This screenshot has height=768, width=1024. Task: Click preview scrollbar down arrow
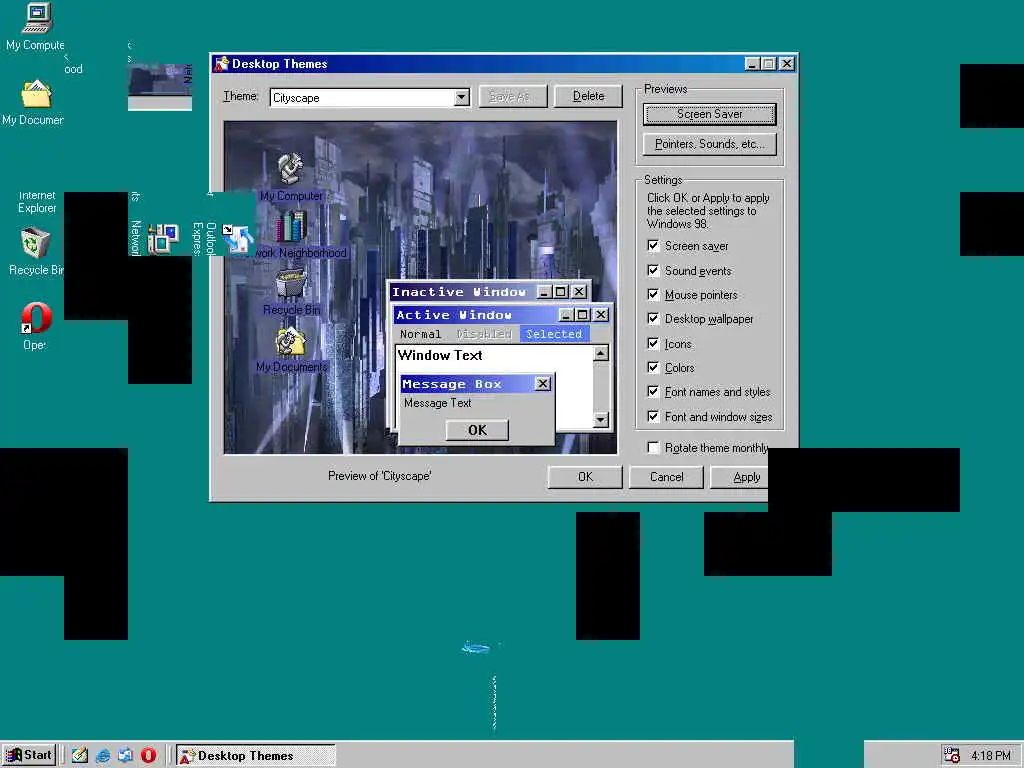[601, 419]
